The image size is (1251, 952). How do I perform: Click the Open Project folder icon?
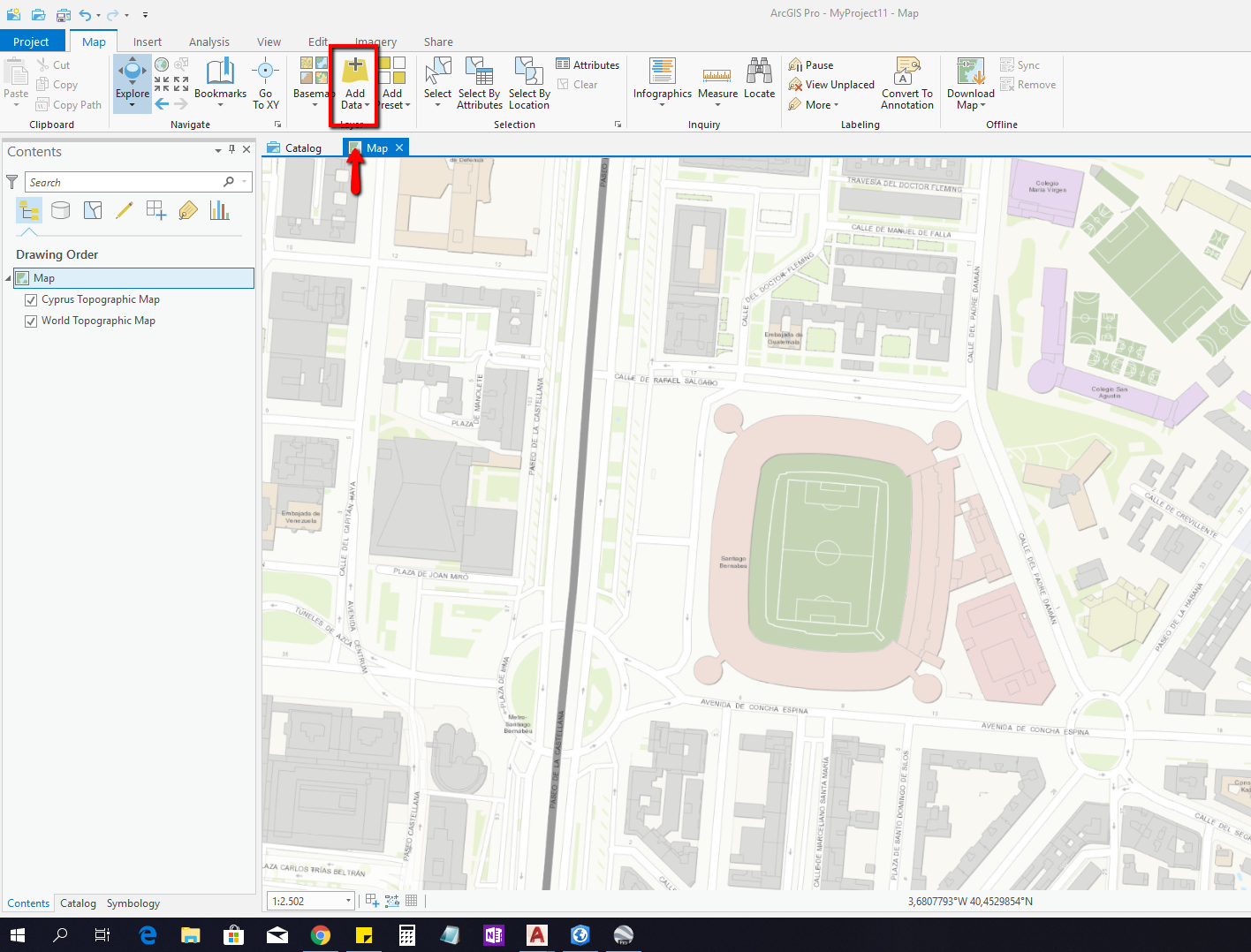[38, 14]
